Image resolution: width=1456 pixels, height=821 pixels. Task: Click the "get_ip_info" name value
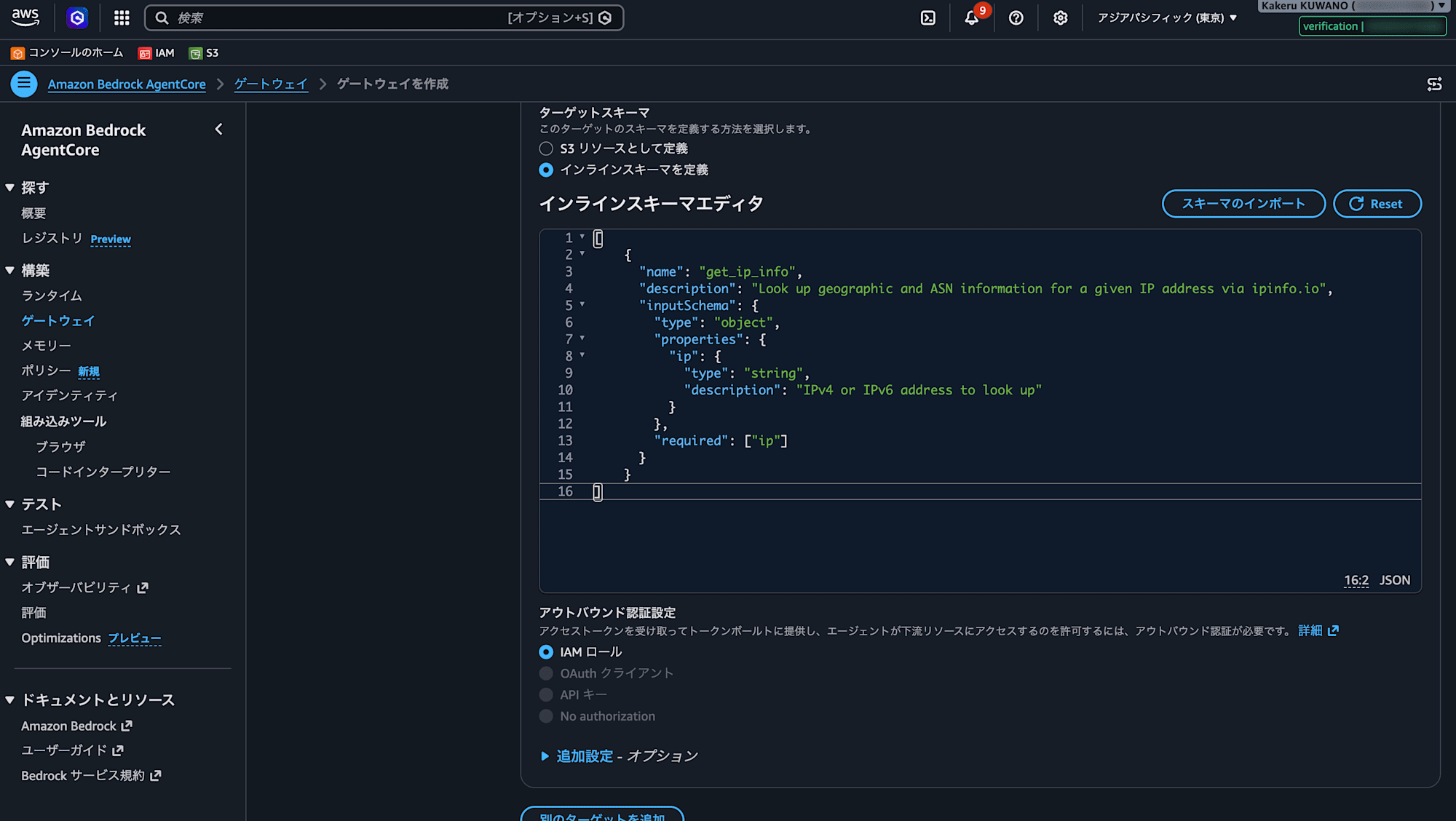(x=747, y=271)
